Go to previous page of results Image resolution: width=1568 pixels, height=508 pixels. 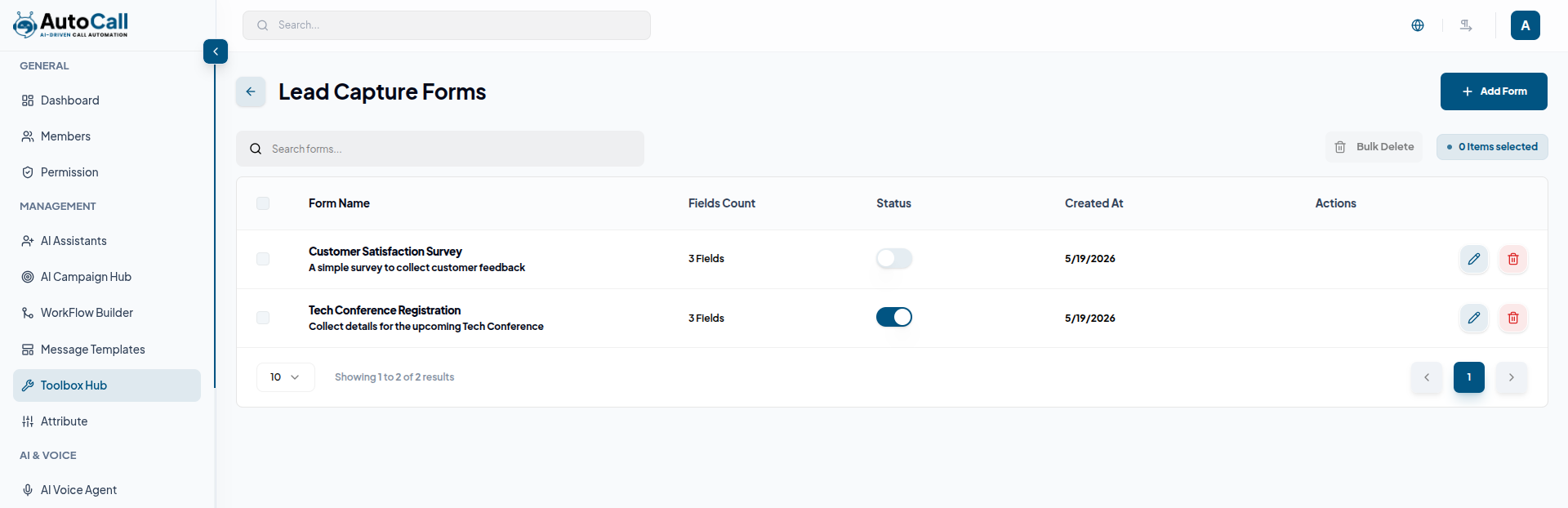(x=1427, y=377)
